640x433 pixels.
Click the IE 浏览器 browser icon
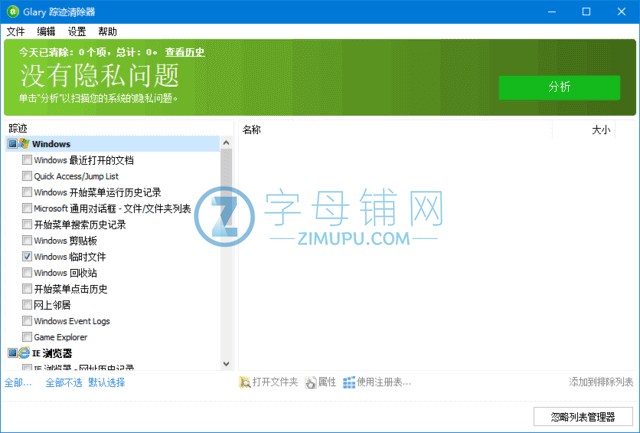(24, 353)
